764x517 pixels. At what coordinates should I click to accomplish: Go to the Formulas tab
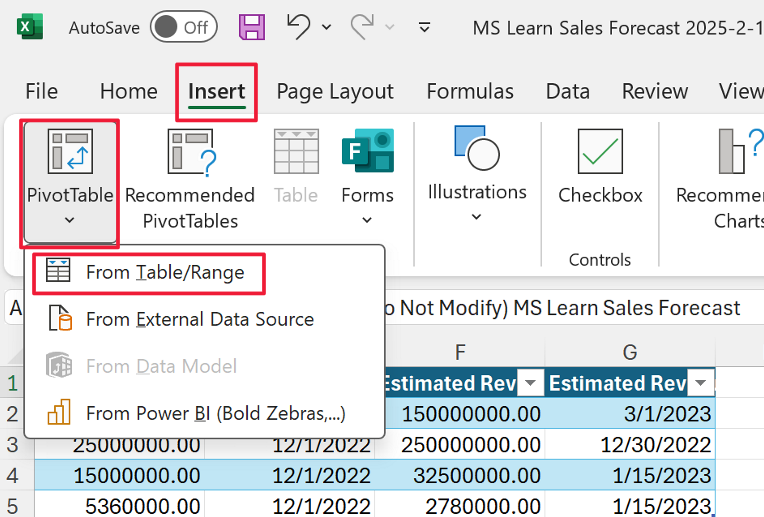(470, 91)
